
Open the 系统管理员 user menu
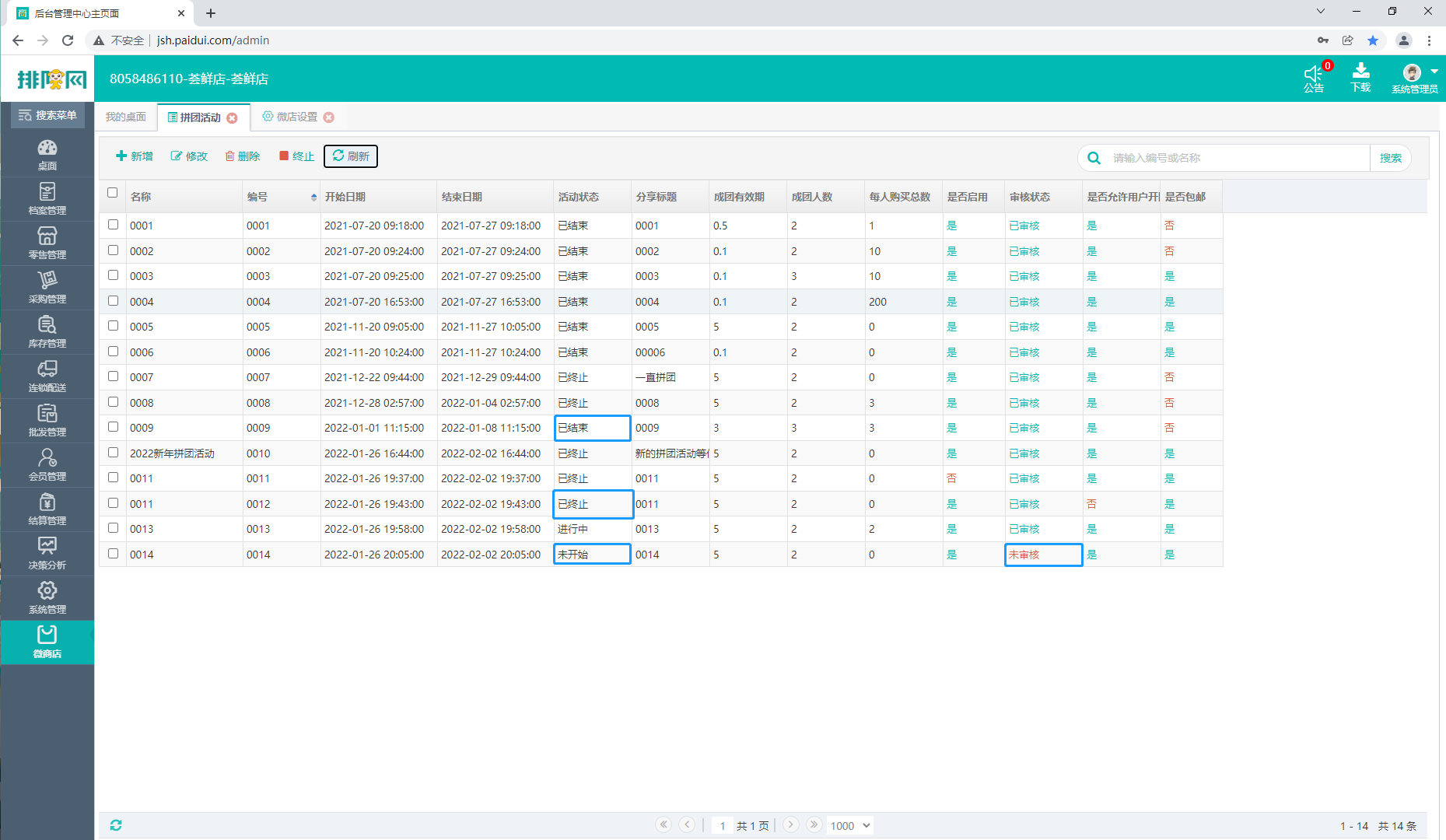(1415, 79)
